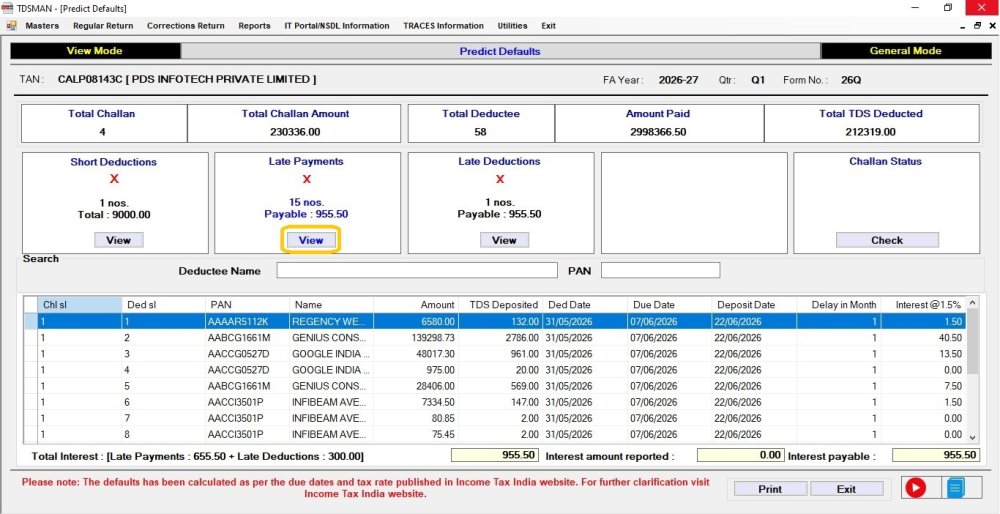Screen dimensions: 1000x514
Task: View Late Deductions details
Action: pos(504,240)
